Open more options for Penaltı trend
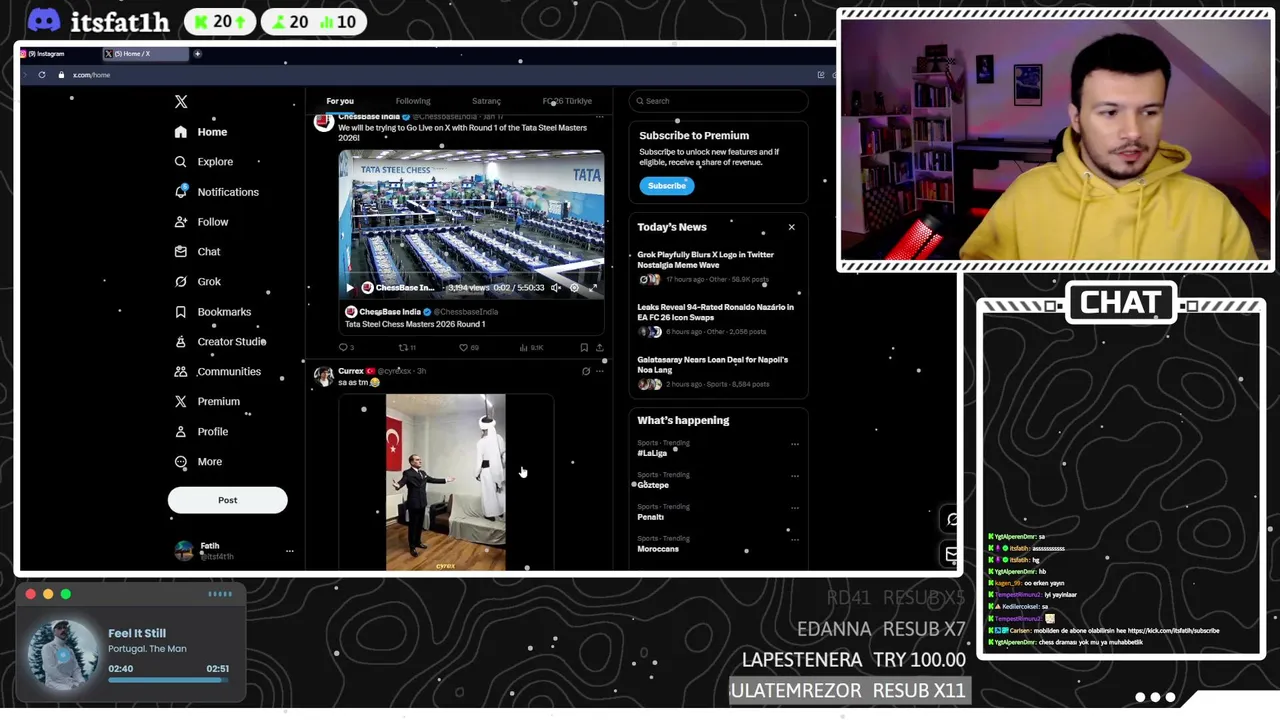This screenshot has width=1280, height=720. (x=795, y=508)
